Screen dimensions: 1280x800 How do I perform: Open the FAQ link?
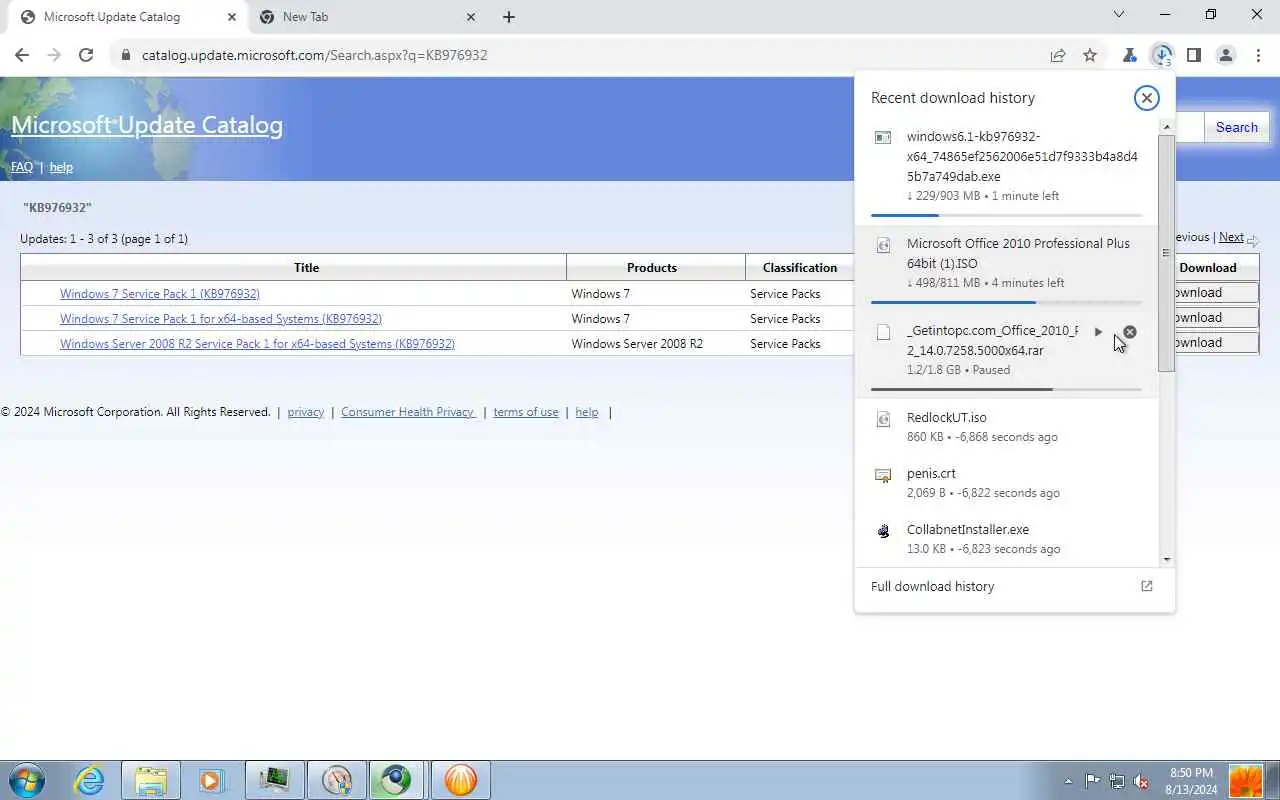22,167
